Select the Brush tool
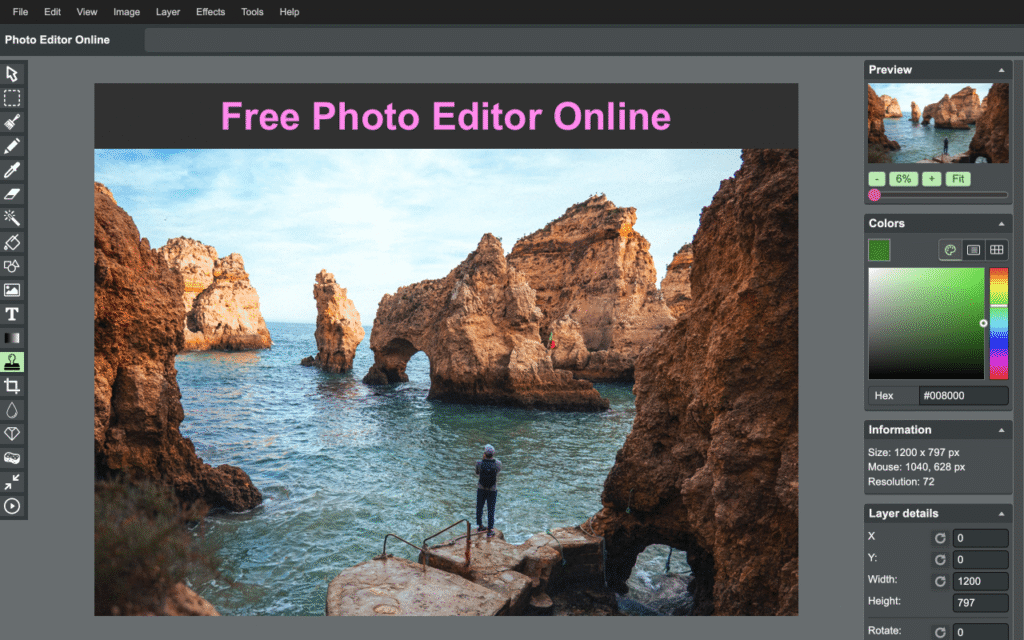Screen dimensions: 1024x640 click(x=13, y=122)
